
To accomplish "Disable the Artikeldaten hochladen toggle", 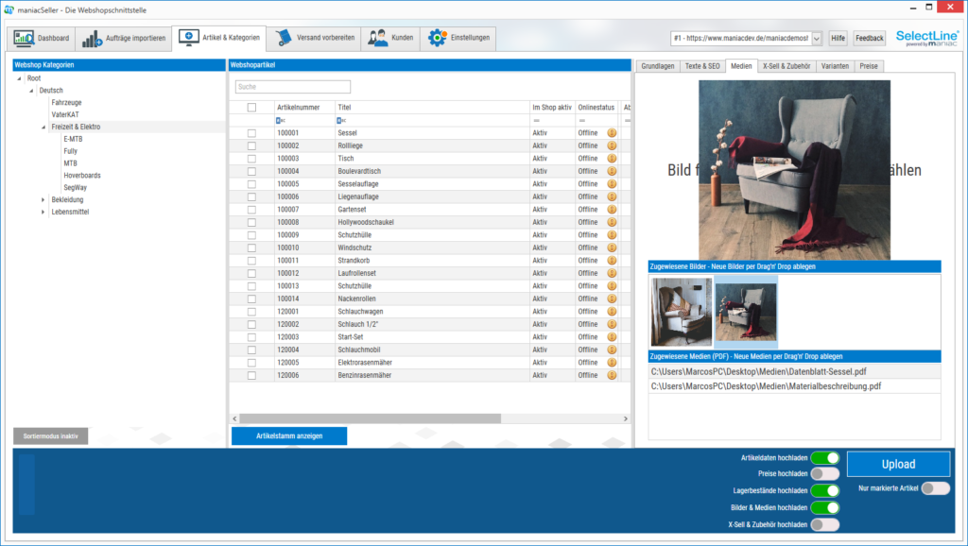I will click(x=825, y=458).
